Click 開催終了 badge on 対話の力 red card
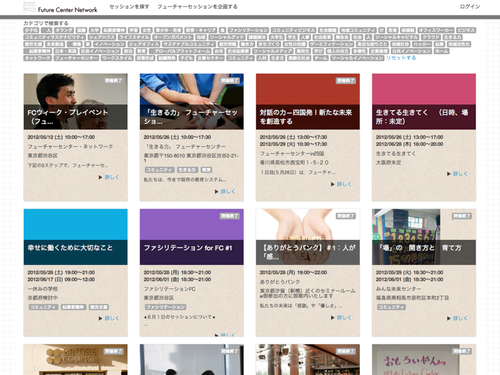The height and width of the screenshot is (375, 500). (346, 81)
